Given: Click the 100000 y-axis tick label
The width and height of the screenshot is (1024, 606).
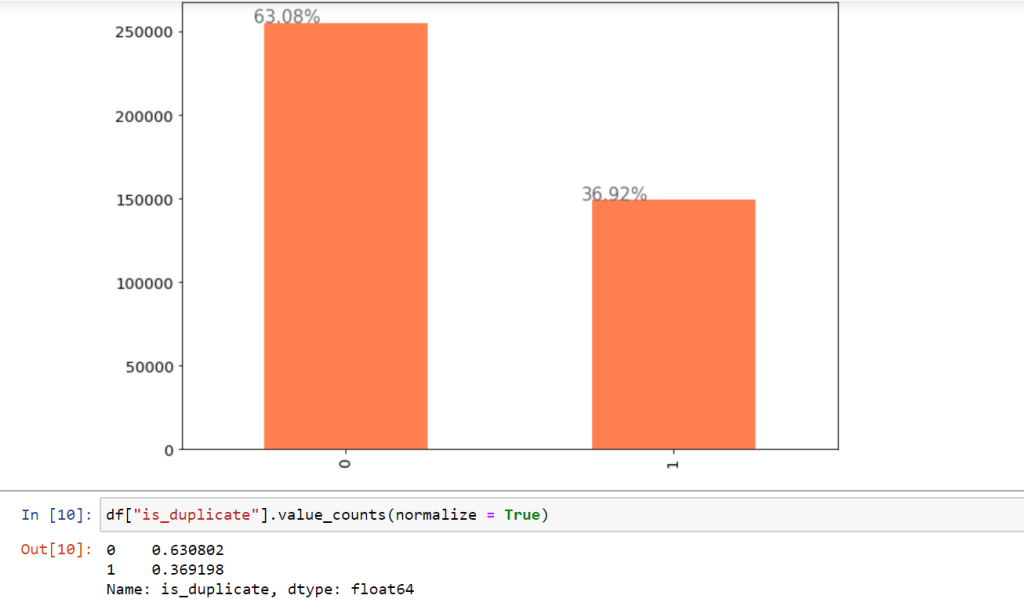Looking at the screenshot, I should [142, 283].
